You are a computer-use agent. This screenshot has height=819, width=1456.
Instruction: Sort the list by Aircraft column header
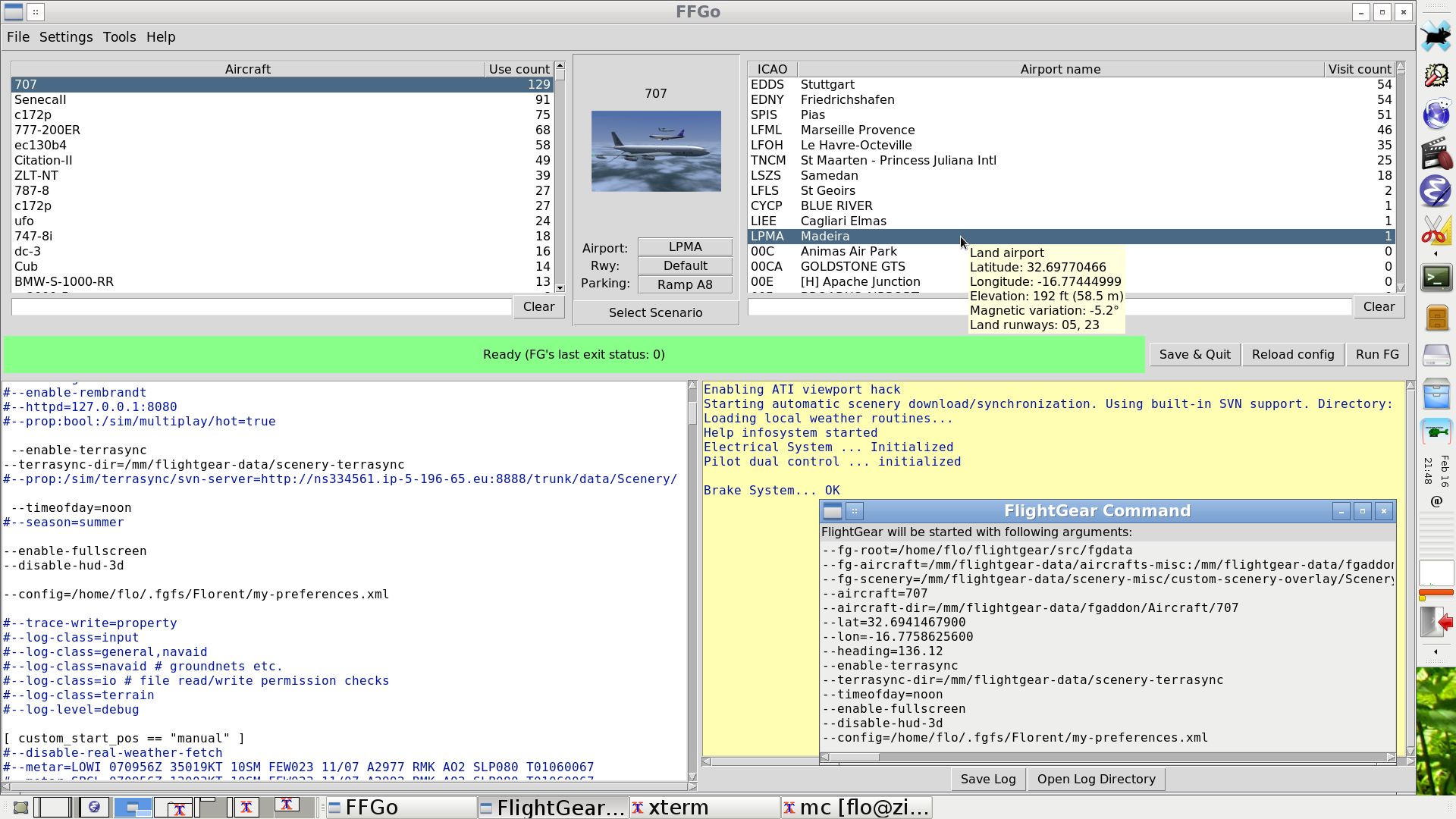coord(248,69)
